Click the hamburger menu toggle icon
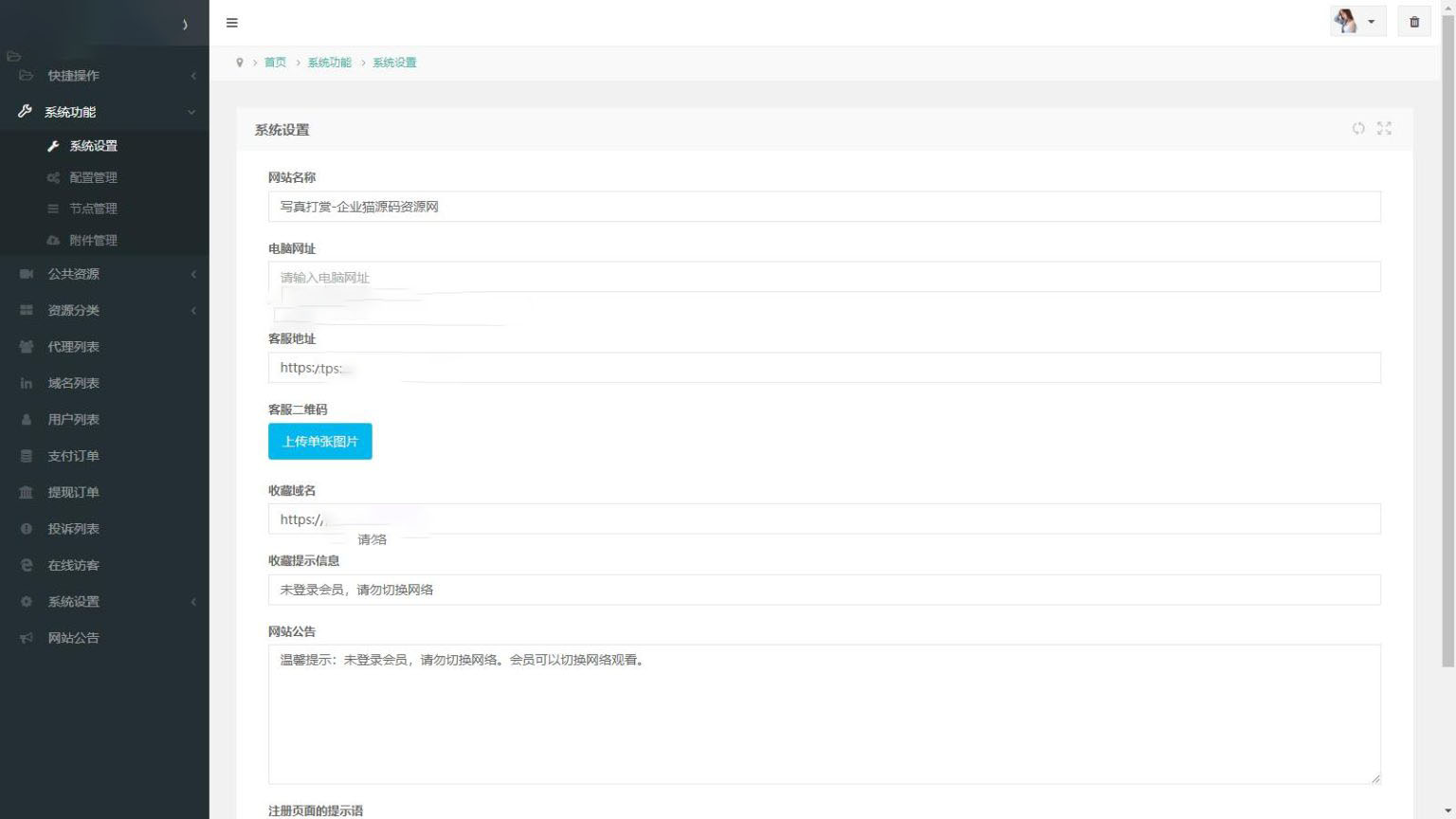This screenshot has width=1456, height=819. pos(232,23)
